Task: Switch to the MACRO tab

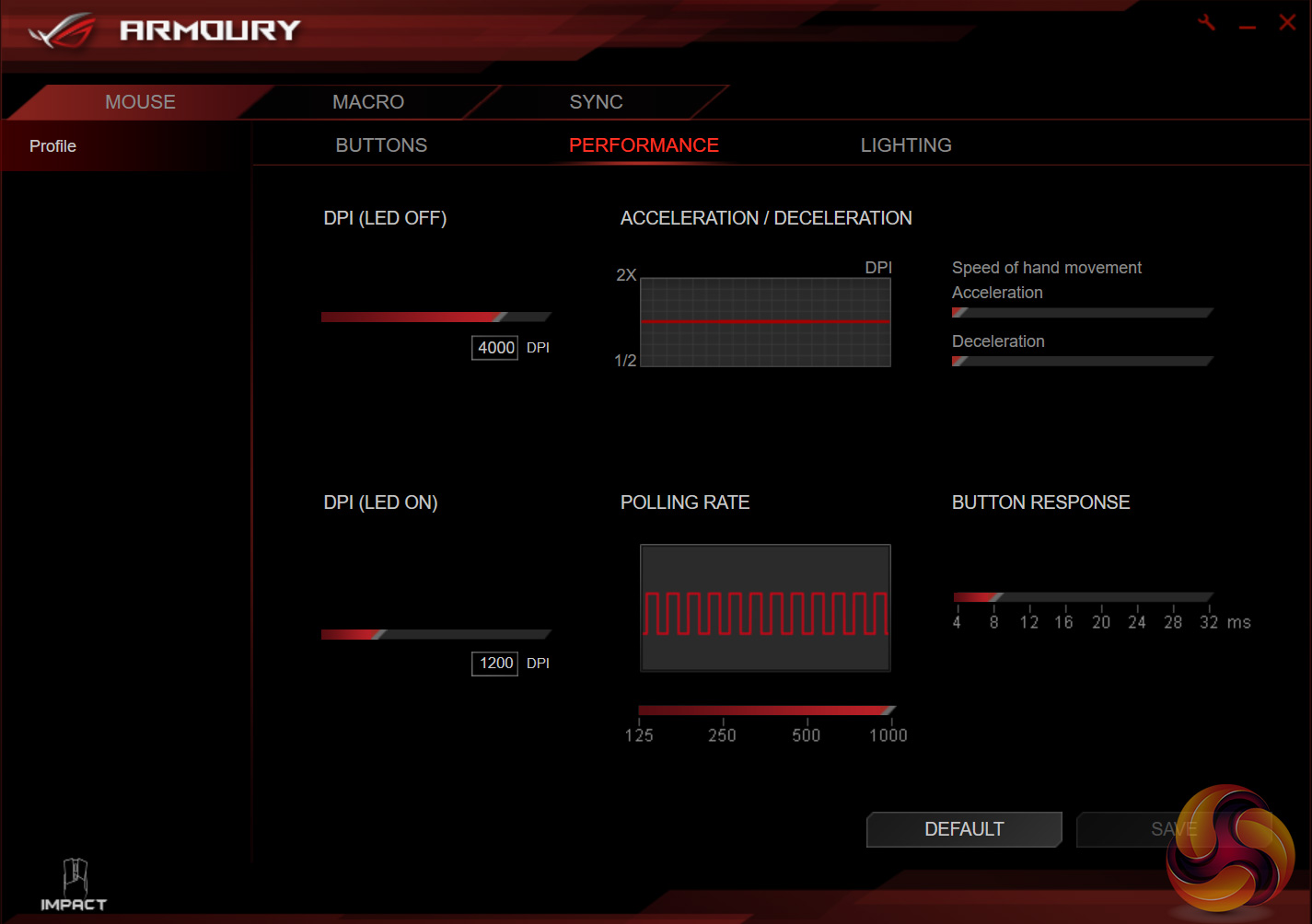Action: 368,102
